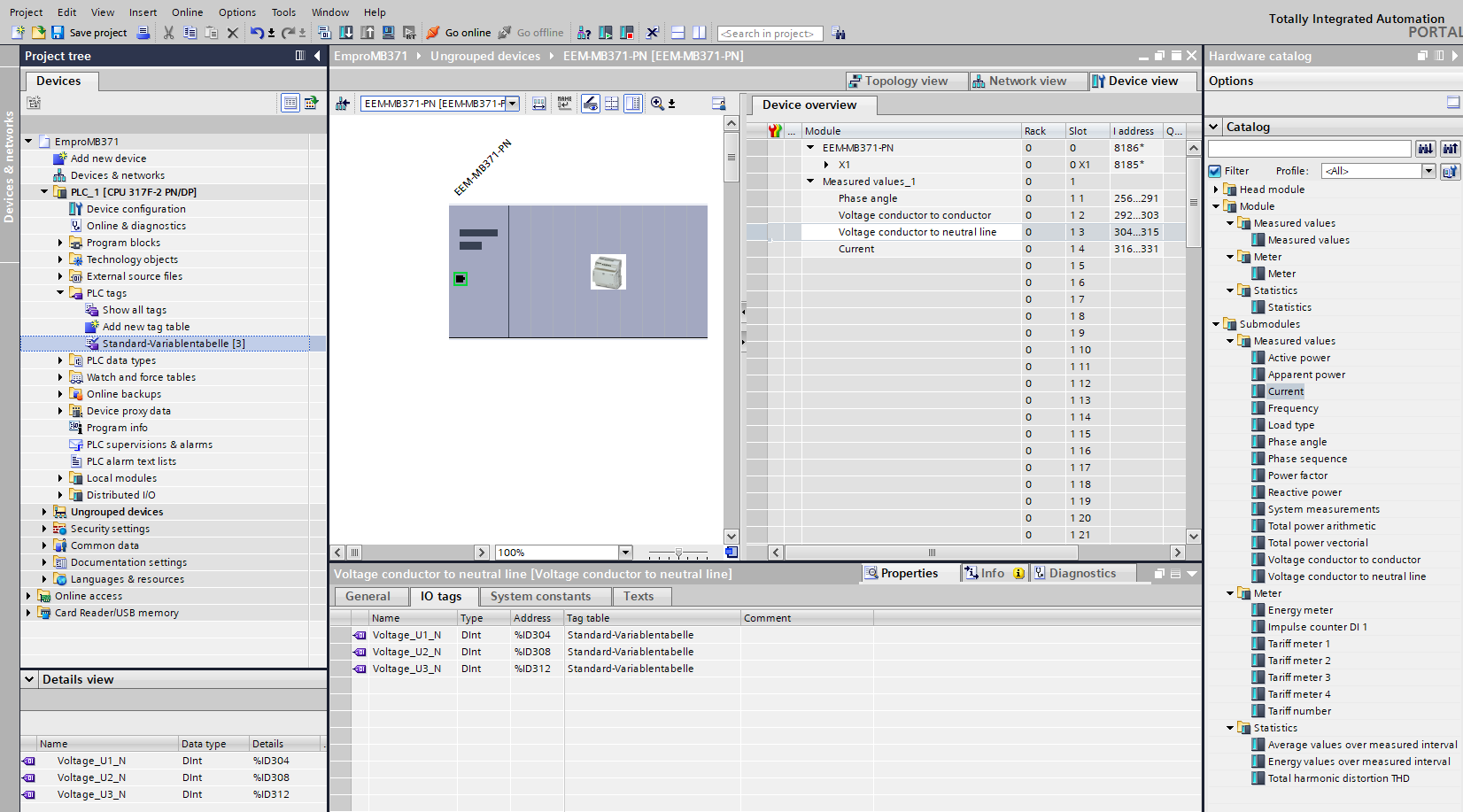The width and height of the screenshot is (1463, 812).
Task: Click catalog search-up icon beside search field
Action: coord(1450,148)
